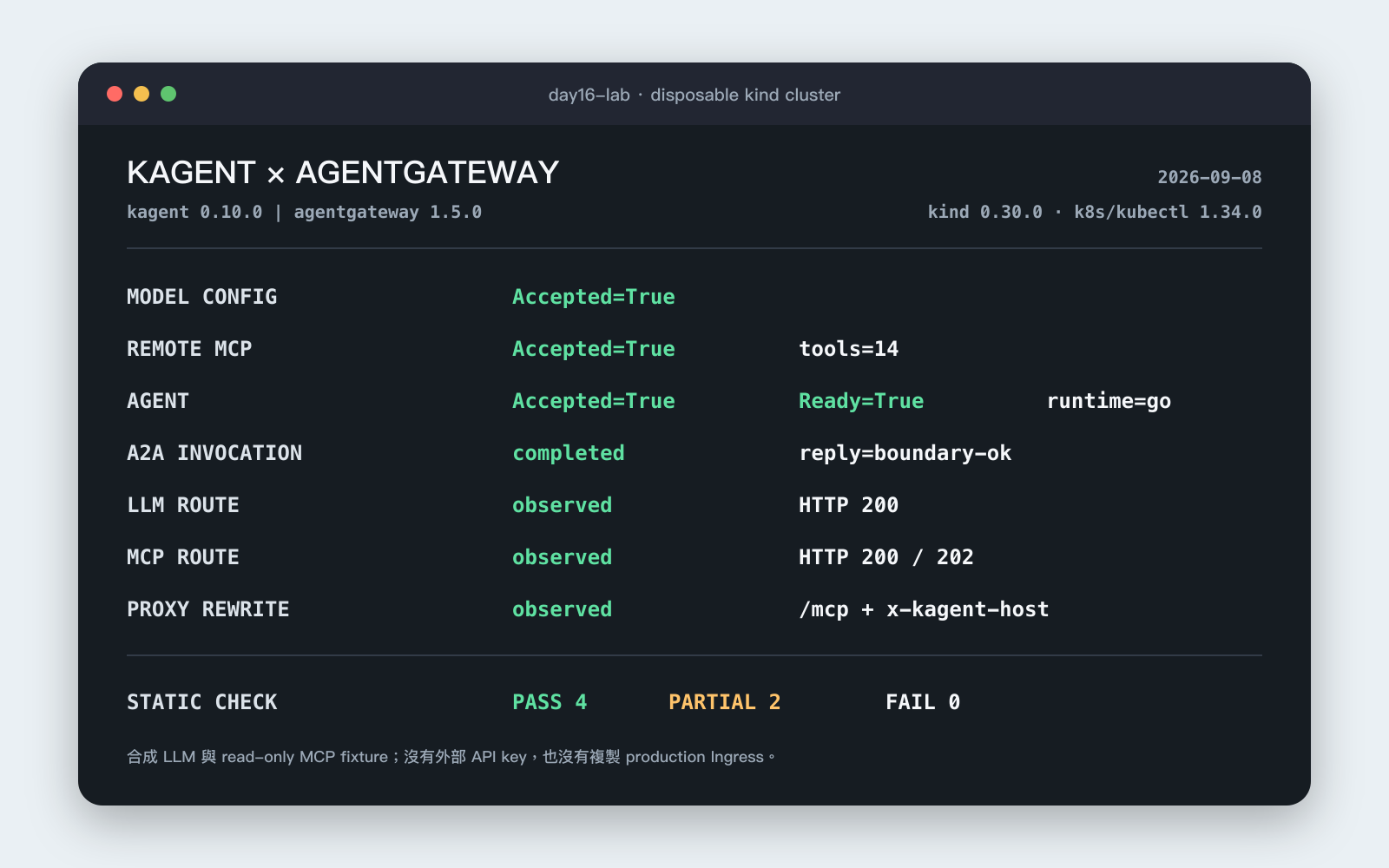Click the runtime=go value
Viewport: 1389px width, 868px height.
point(1109,401)
